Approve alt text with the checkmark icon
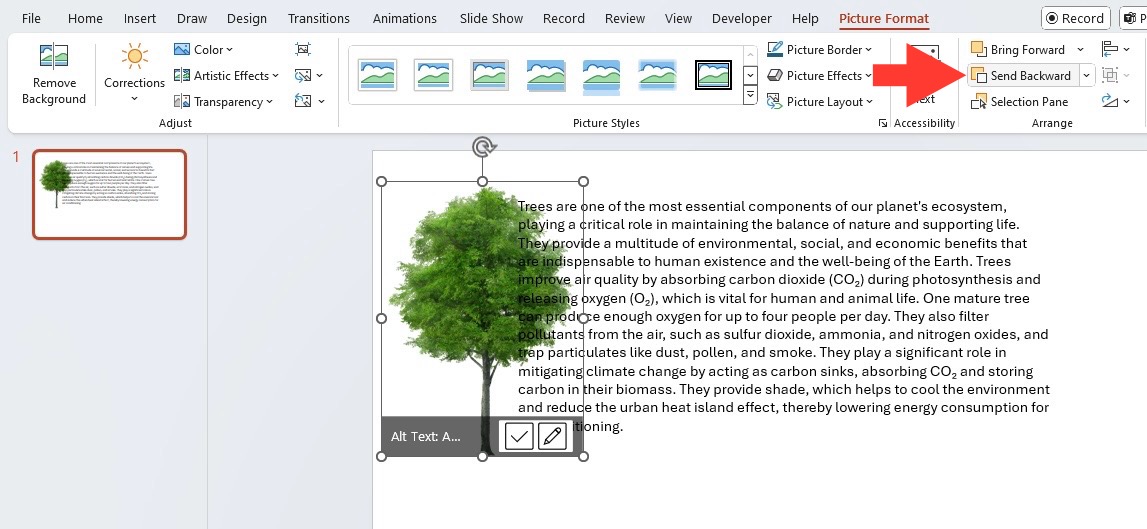 [519, 437]
